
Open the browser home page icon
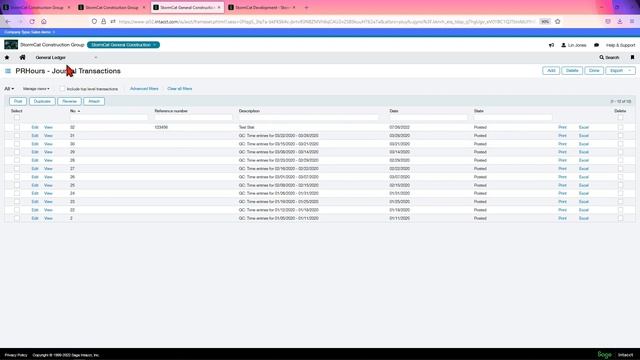click(44, 21)
